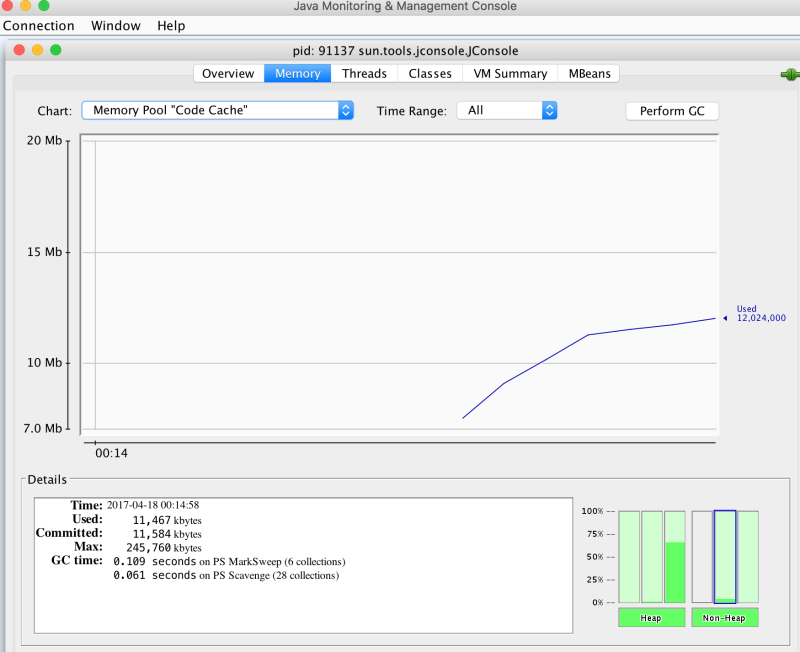Click the green connection status icon
The height and width of the screenshot is (652, 800).
(x=789, y=74)
